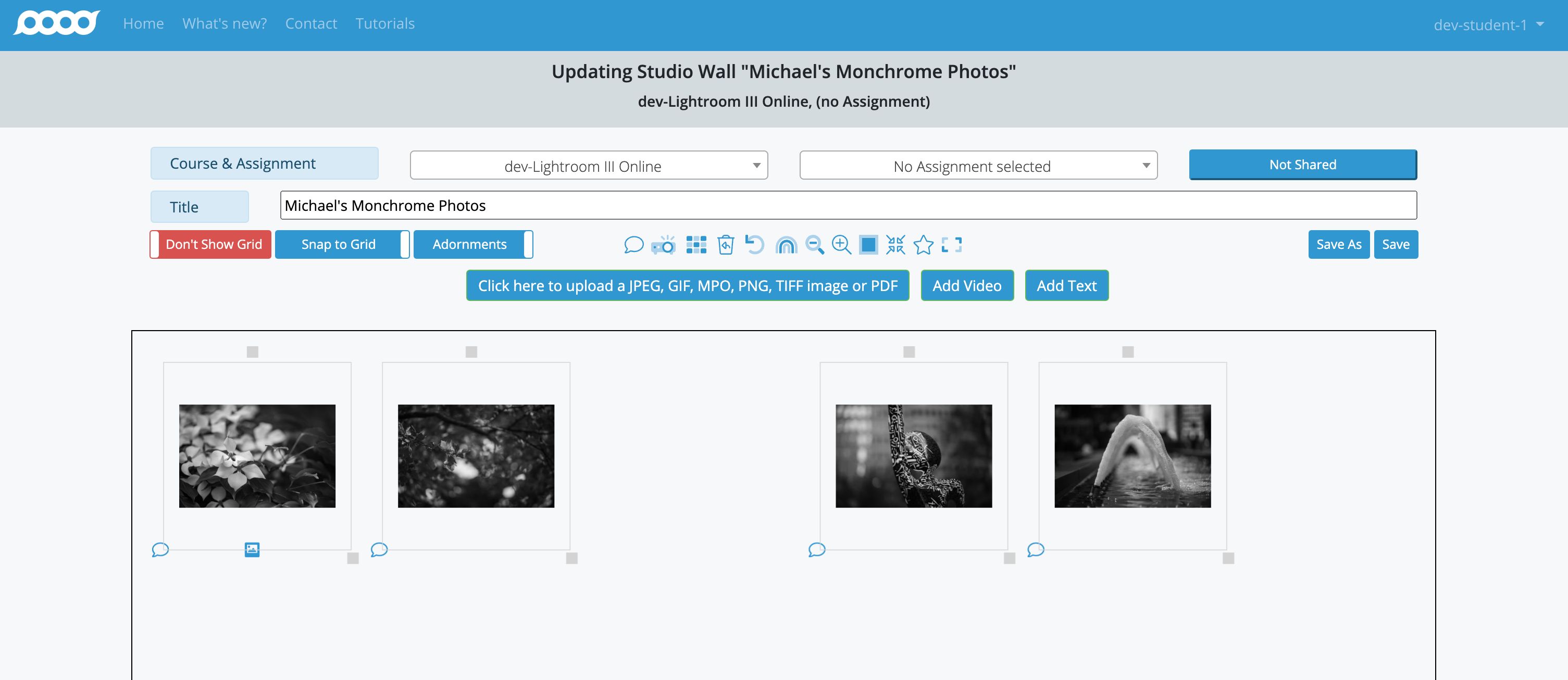The image size is (1568, 680).
Task: Click the undo arrow icon
Action: [755, 245]
